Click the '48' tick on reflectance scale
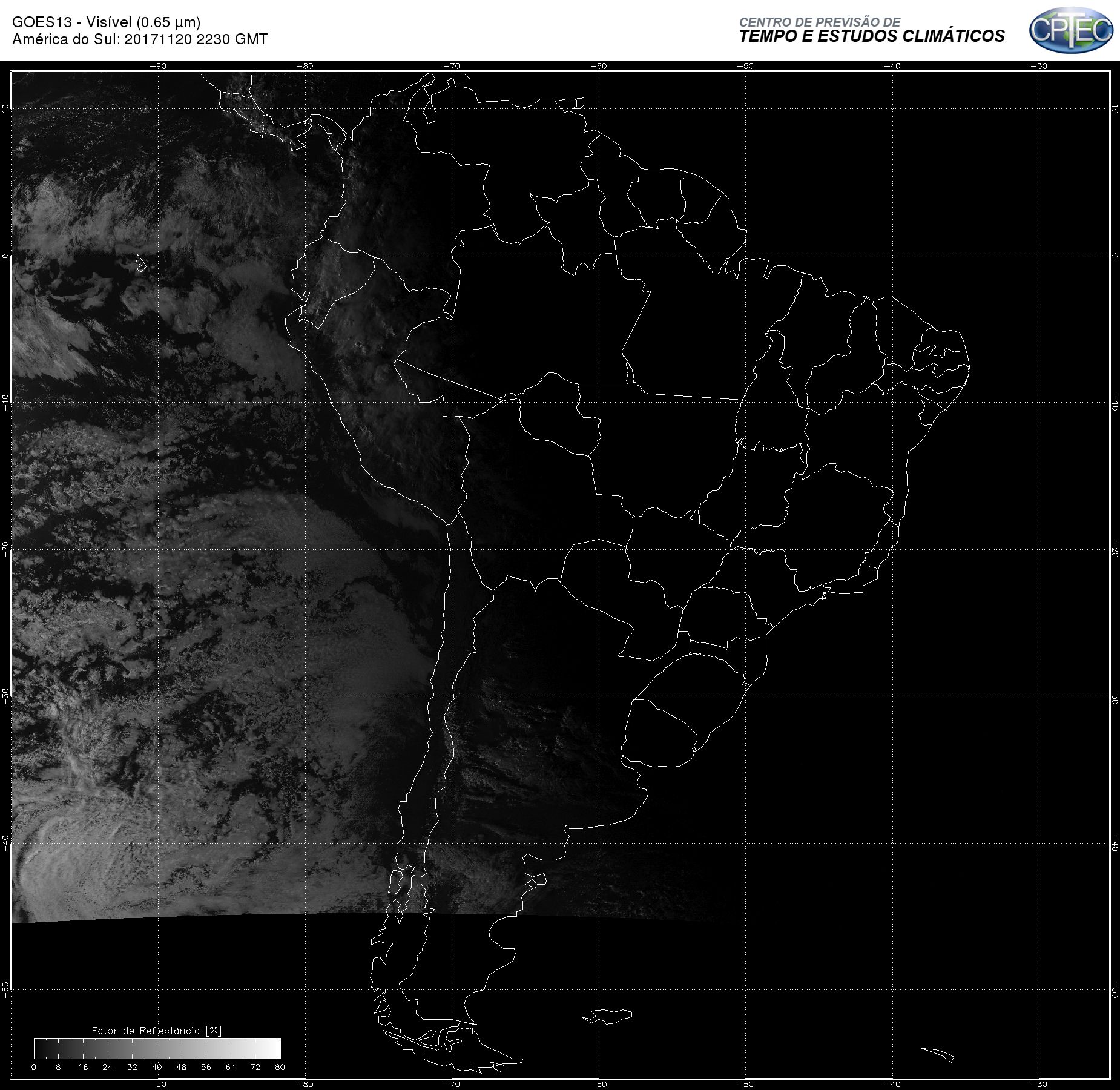This screenshot has height=1090, width=1120. click(182, 1067)
